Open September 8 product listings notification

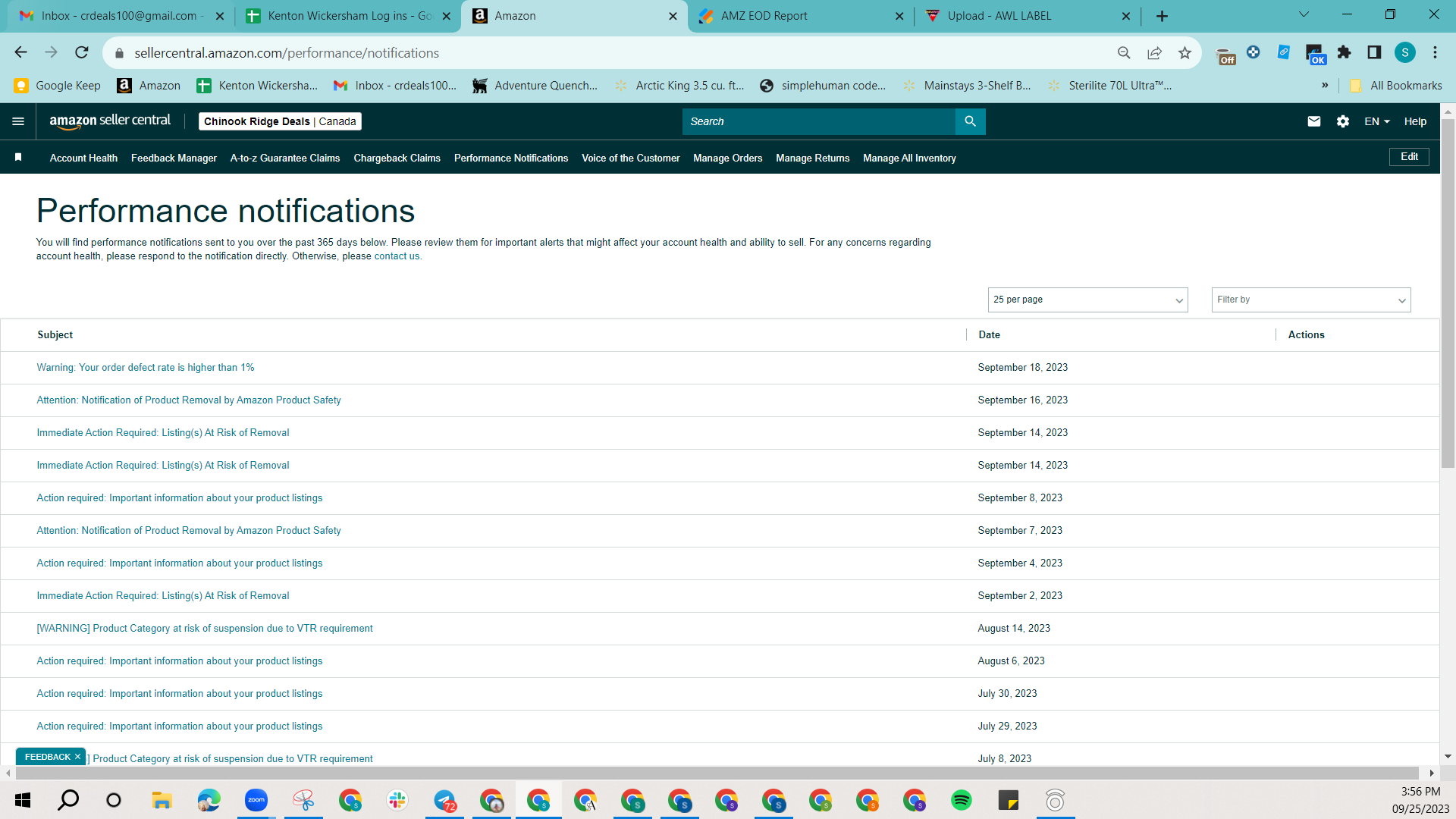pyautogui.click(x=180, y=498)
